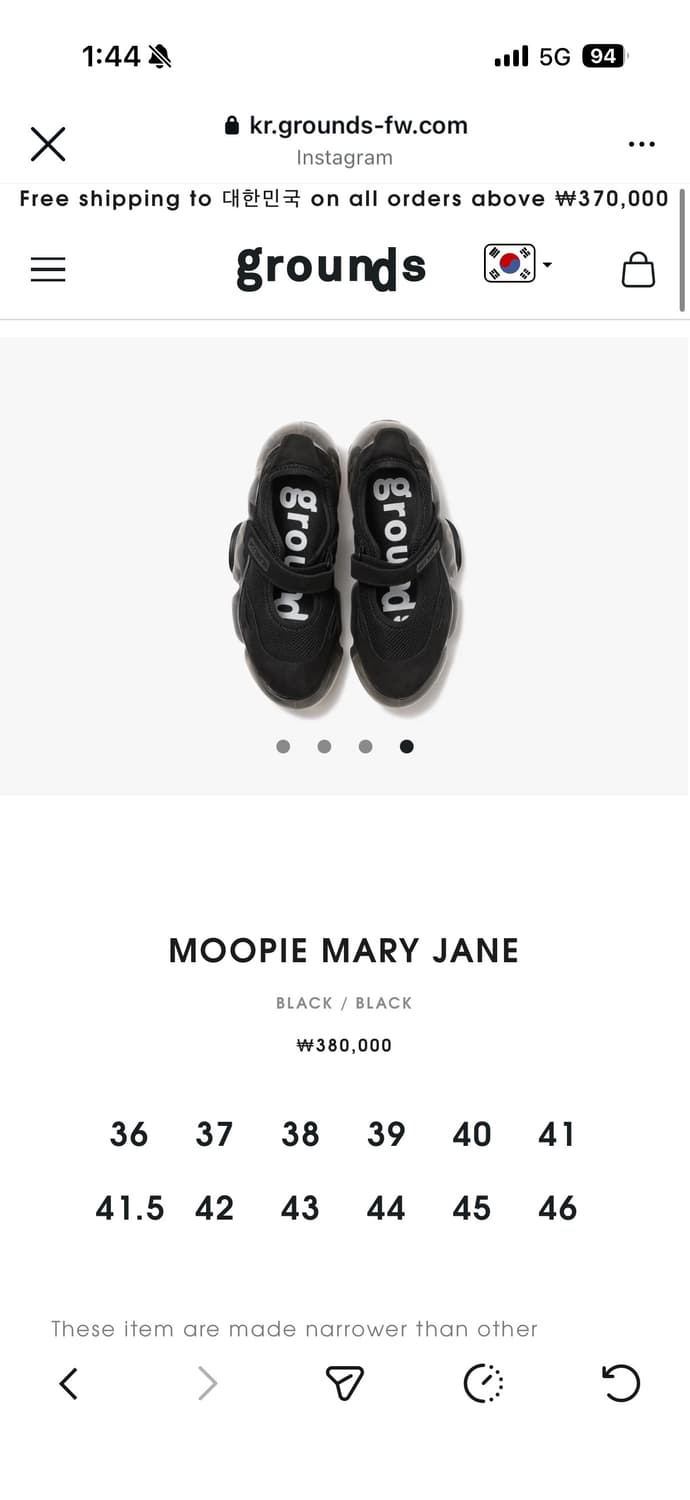Pick size 44 option
The height and width of the screenshot is (1500, 690).
[x=386, y=1208]
